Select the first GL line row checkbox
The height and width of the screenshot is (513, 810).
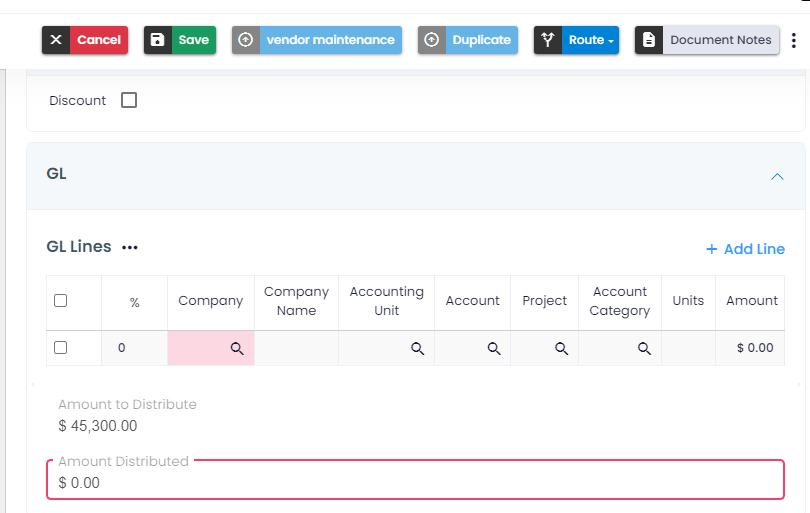60,348
